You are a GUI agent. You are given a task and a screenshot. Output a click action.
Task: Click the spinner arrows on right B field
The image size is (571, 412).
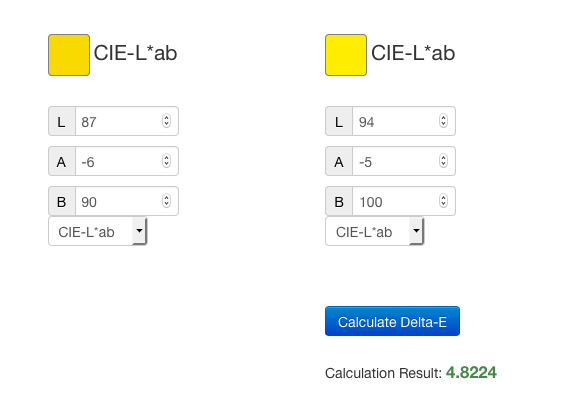(443, 201)
